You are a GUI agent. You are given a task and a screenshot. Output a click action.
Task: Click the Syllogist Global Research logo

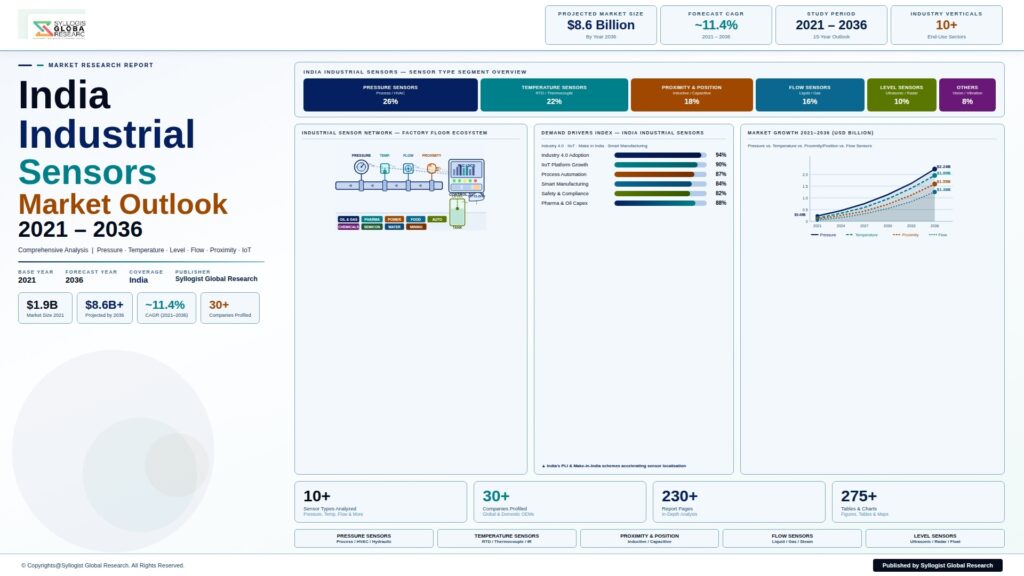58,26
